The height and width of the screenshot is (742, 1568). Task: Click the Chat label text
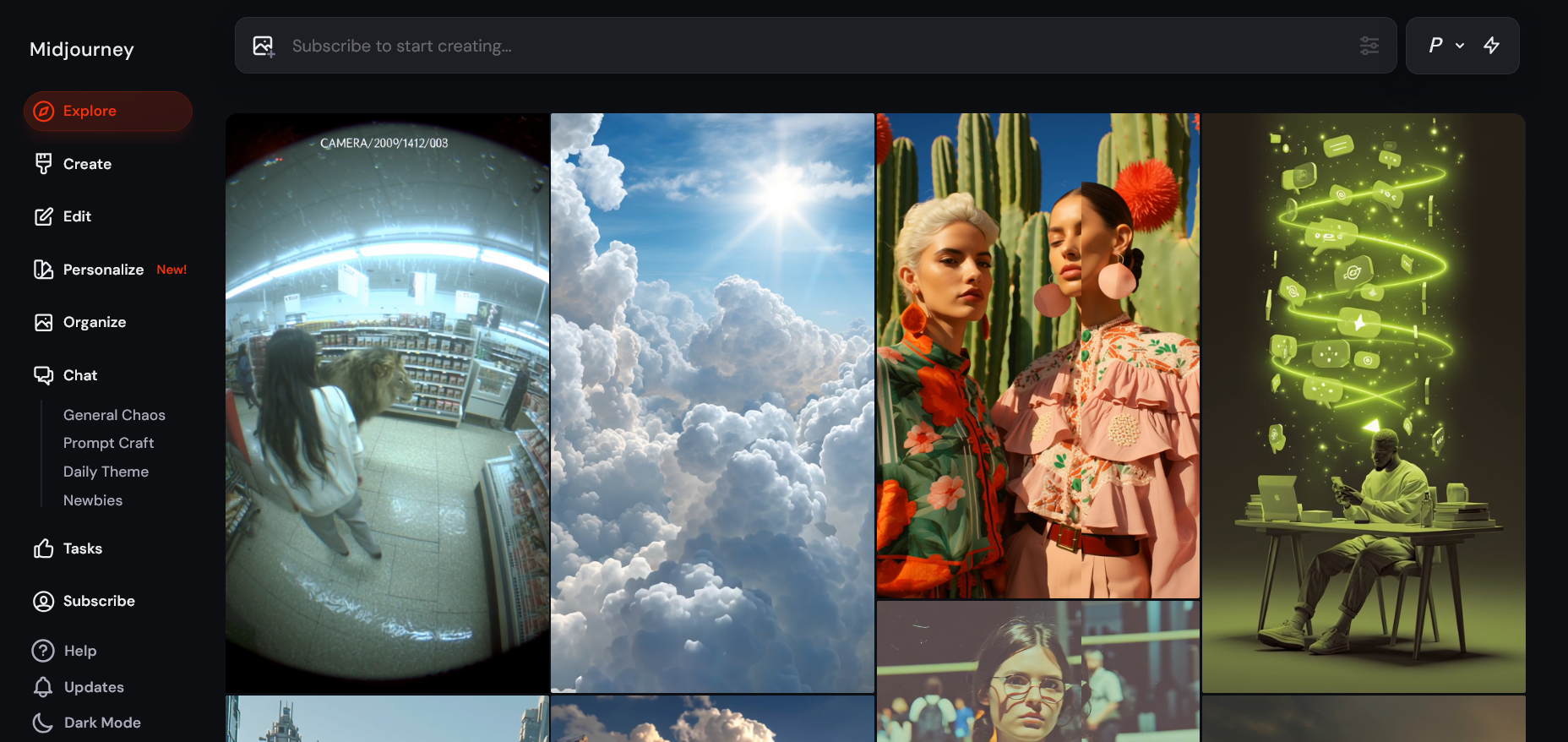click(80, 375)
